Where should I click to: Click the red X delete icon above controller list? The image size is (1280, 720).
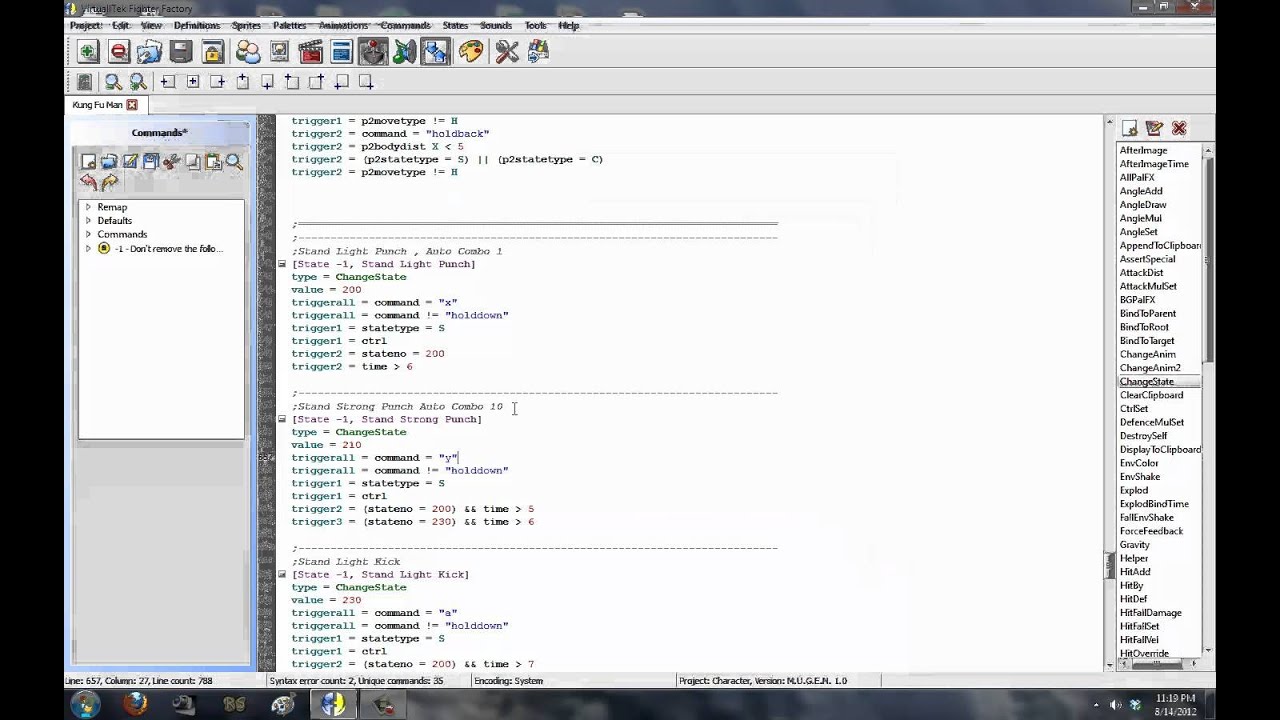1179,128
